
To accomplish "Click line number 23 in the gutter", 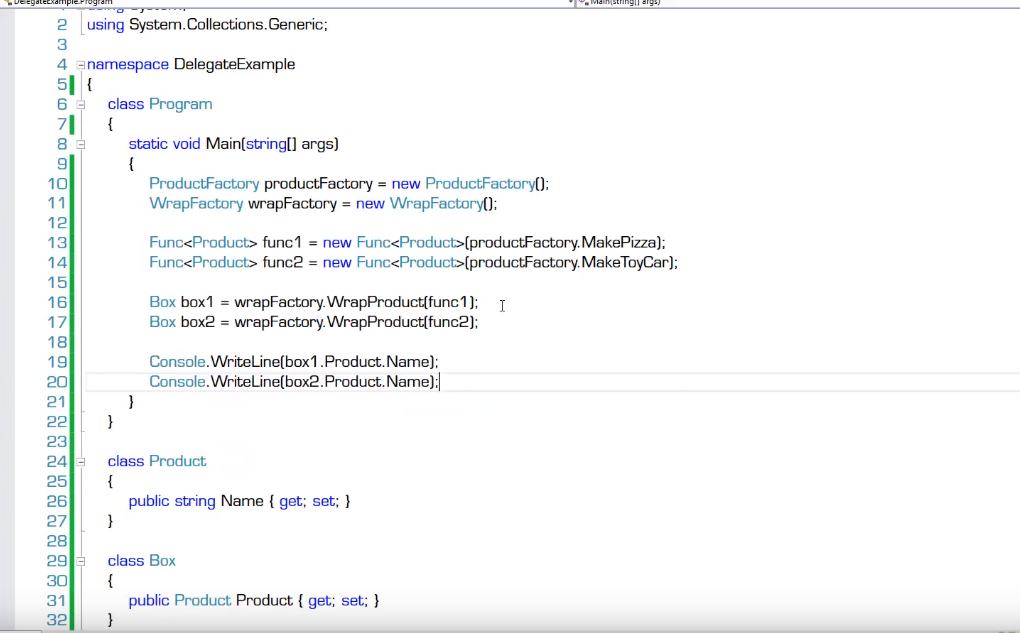I will pyautogui.click(x=57, y=442).
